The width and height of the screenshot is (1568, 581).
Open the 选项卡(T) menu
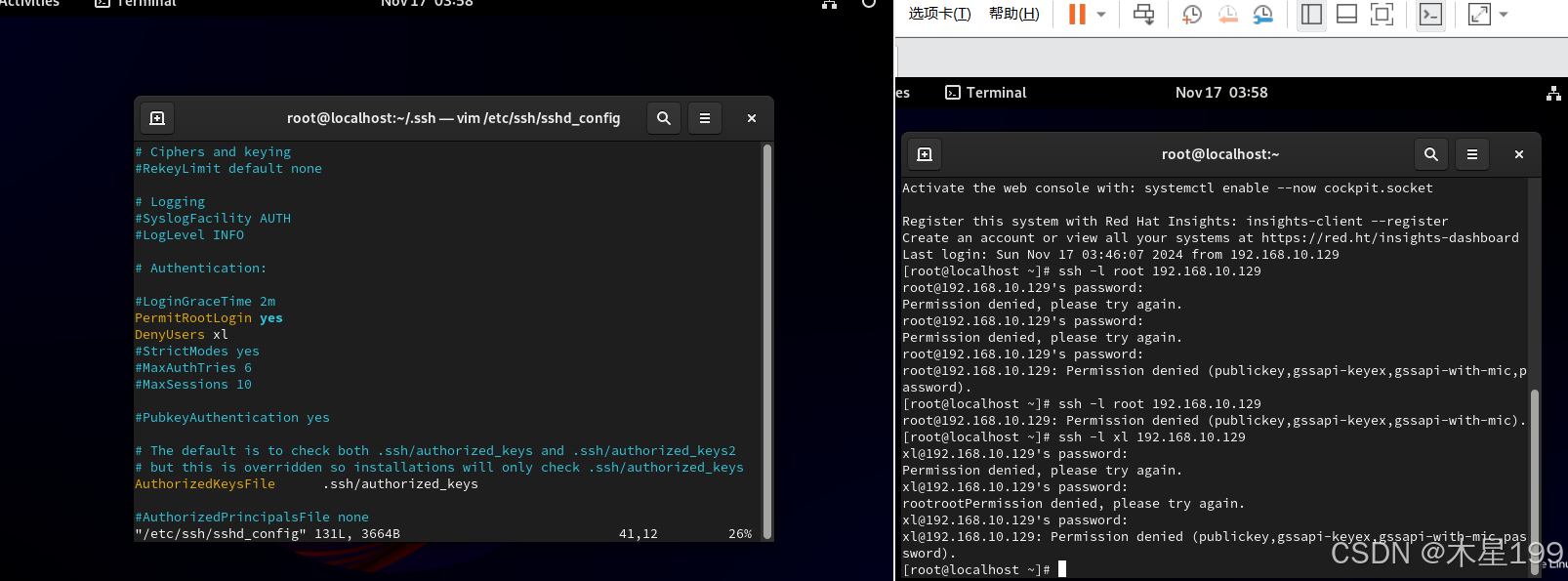pyautogui.click(x=939, y=14)
